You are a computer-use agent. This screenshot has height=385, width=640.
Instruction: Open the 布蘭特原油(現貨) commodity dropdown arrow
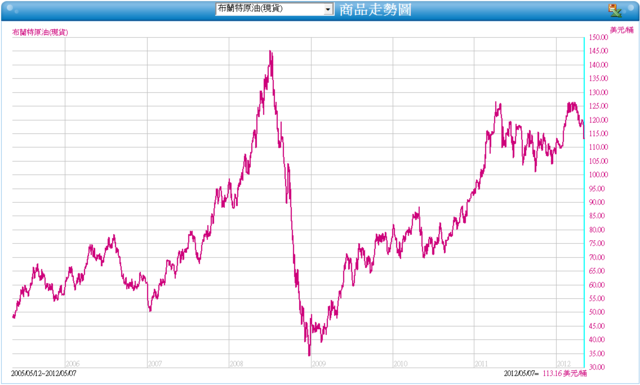pyautogui.click(x=328, y=9)
